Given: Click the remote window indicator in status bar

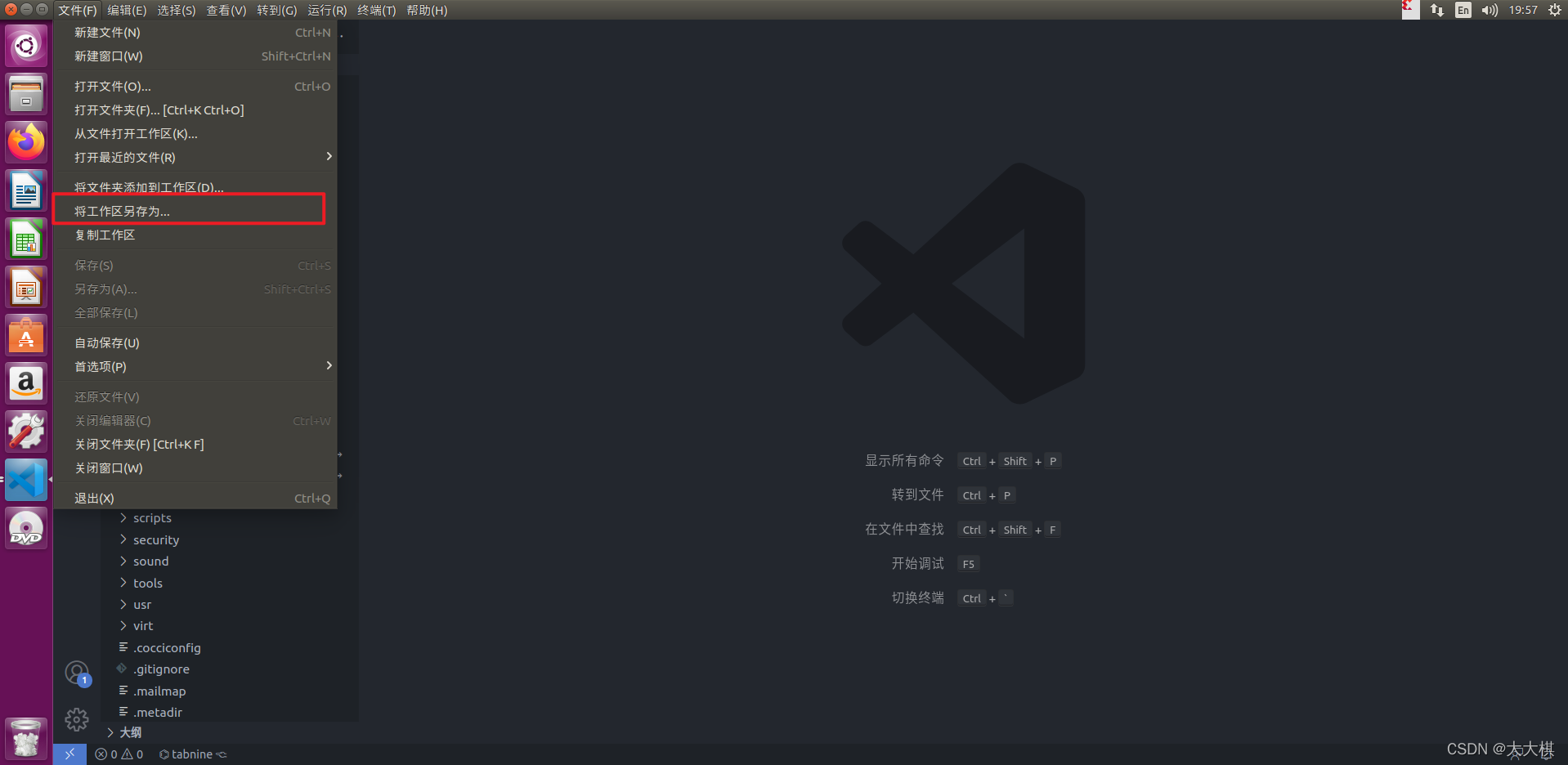Looking at the screenshot, I should [69, 754].
